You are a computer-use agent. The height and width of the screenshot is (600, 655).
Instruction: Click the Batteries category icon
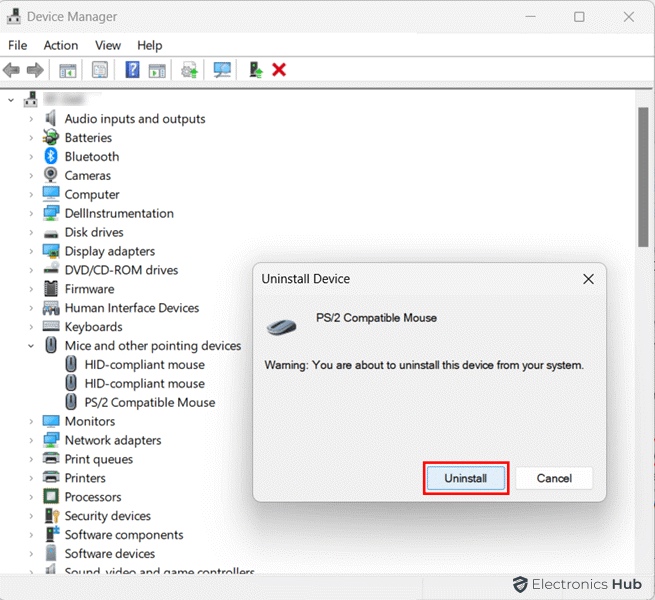coord(51,137)
